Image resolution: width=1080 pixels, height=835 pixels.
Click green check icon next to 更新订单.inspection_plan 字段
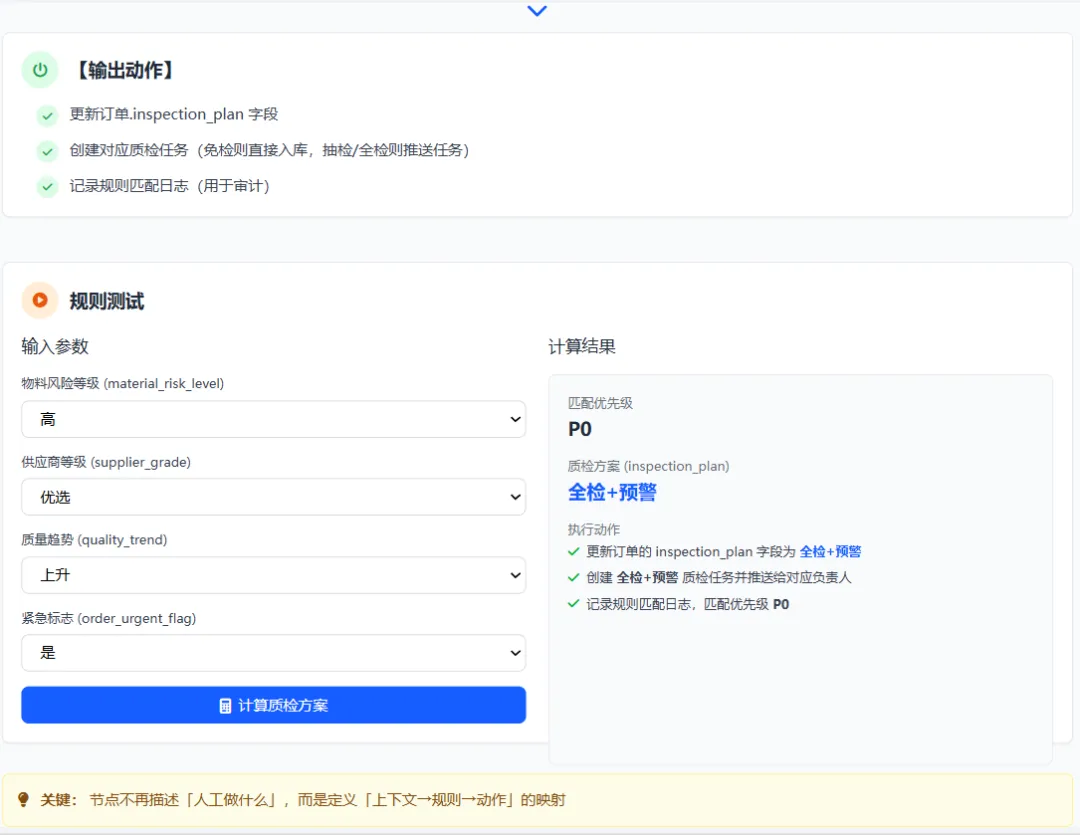(47, 115)
